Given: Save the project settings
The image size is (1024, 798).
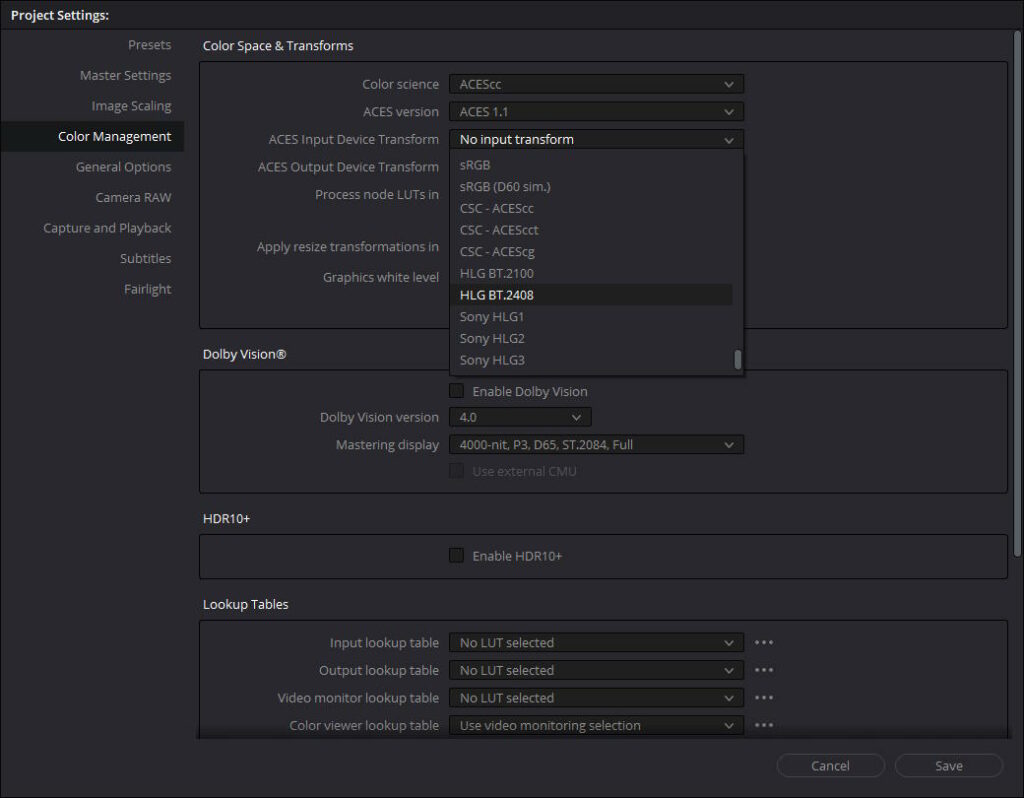Looking at the screenshot, I should [x=947, y=765].
